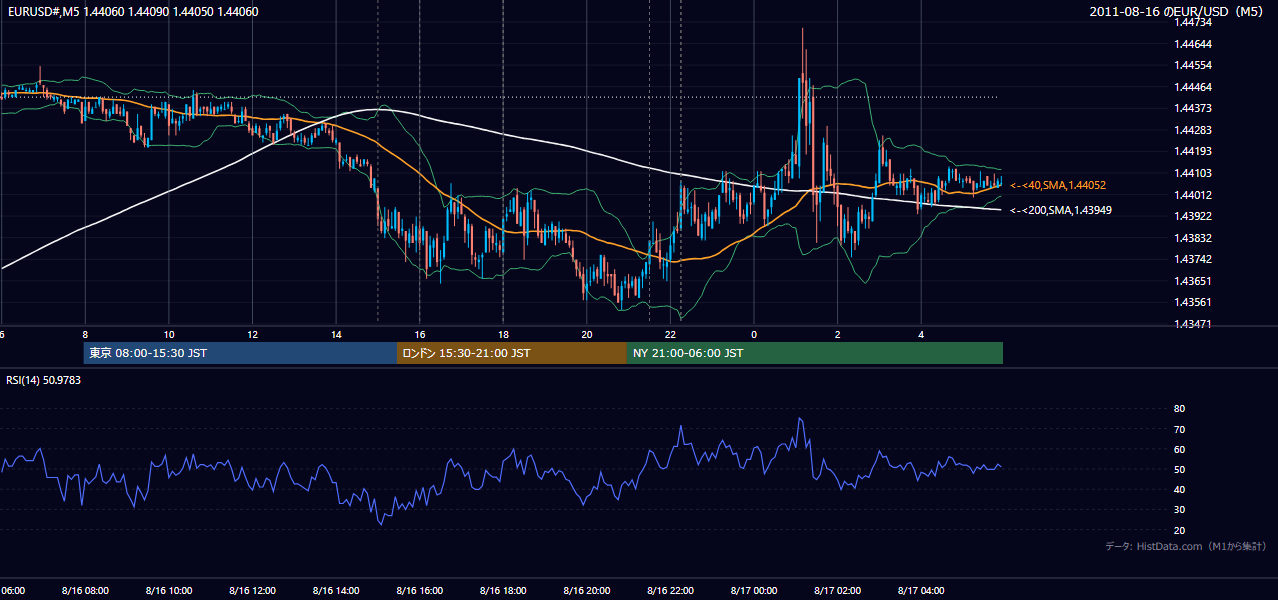1278x600 pixels.
Task: Click price level 1.43471 on the axis
Action: (x=1193, y=324)
